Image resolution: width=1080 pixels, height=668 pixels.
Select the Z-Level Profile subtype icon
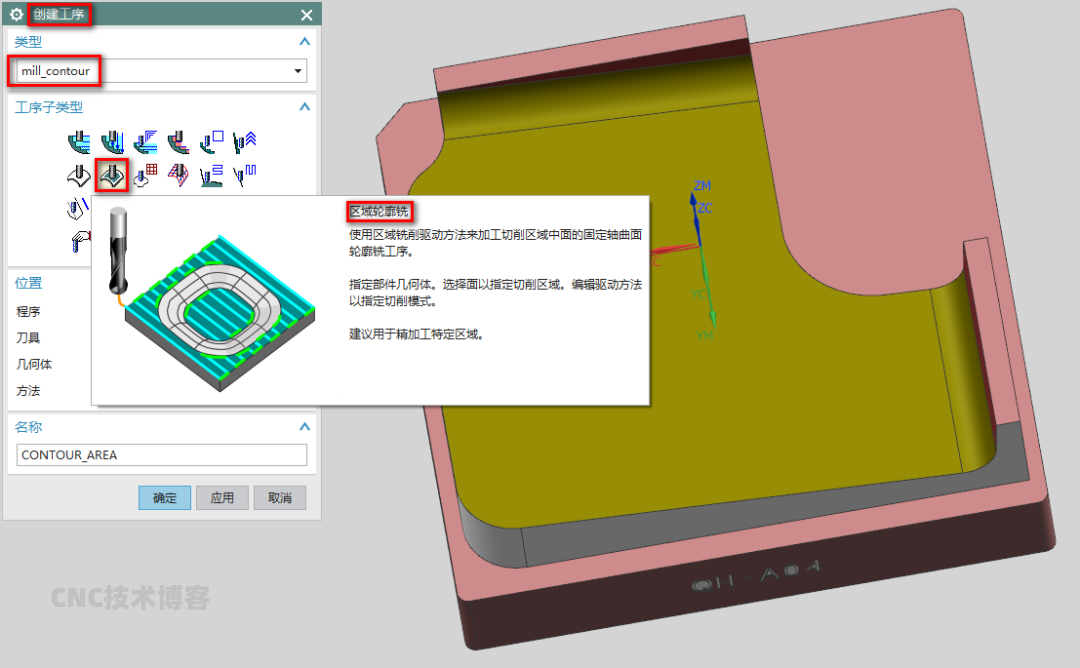(212, 143)
